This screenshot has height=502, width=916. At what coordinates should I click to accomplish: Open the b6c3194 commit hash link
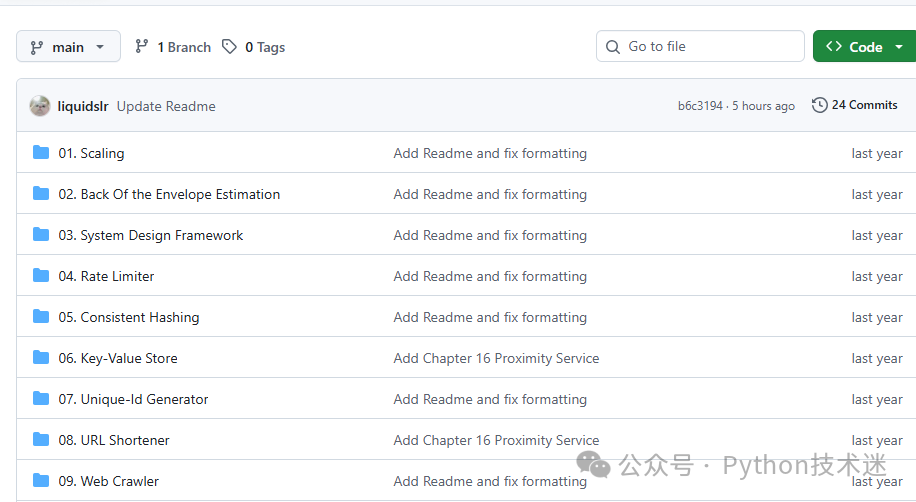700,106
